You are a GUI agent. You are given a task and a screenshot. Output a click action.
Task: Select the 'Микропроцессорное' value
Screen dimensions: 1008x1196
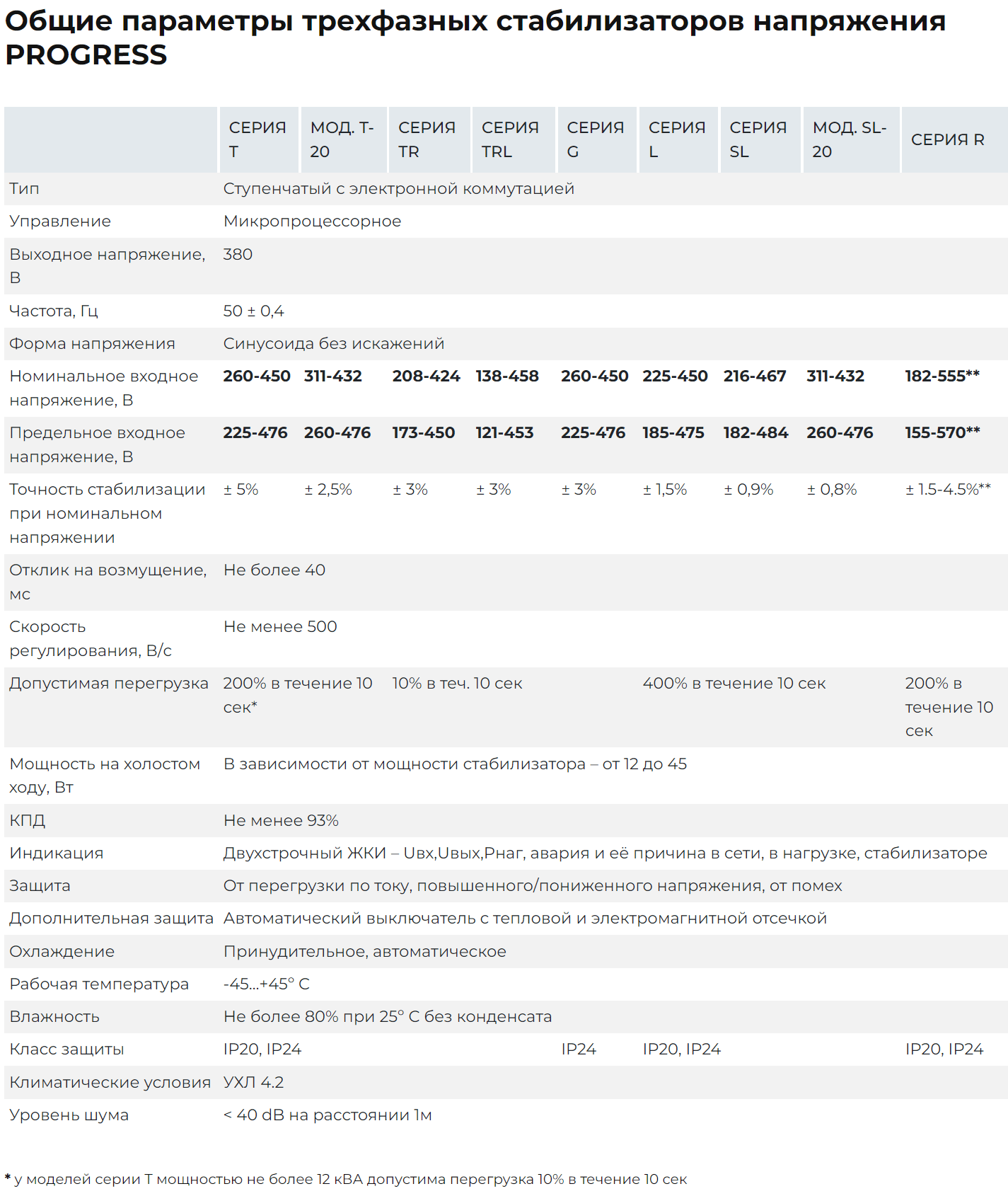(x=313, y=222)
